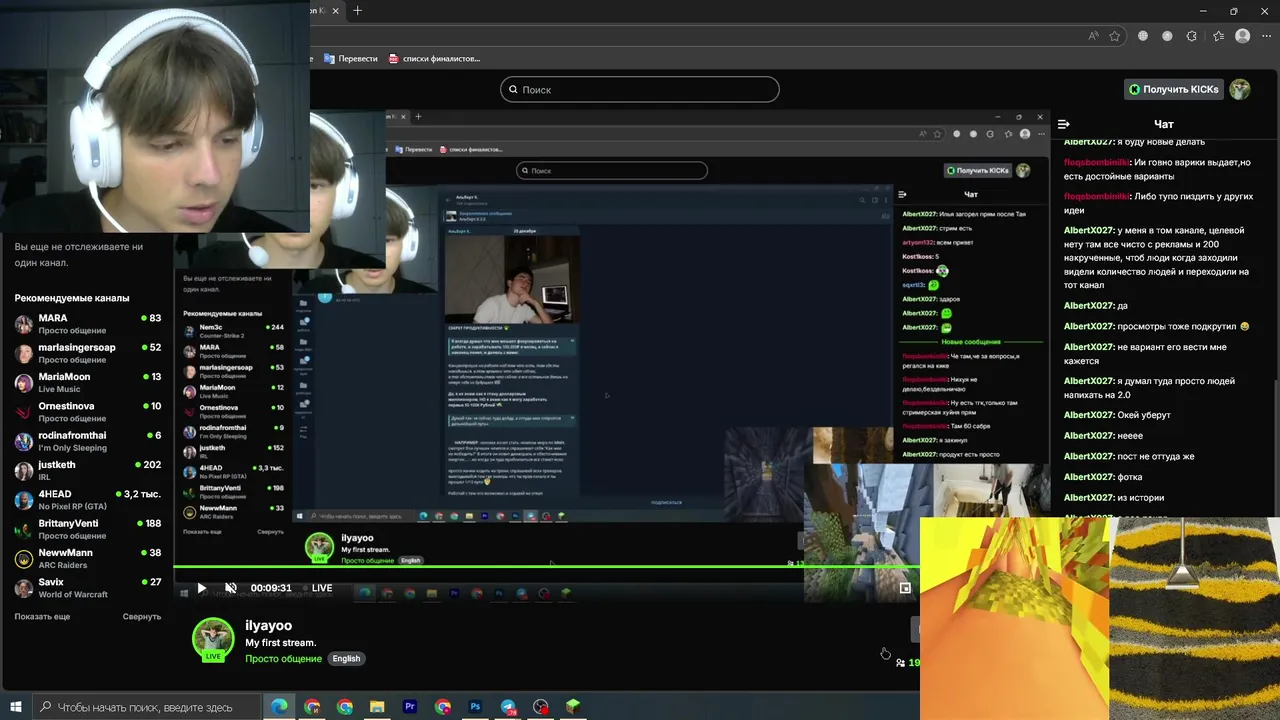Screen dimensions: 1280x720
Task: Click the Получить KICKs button
Action: coord(1174,90)
